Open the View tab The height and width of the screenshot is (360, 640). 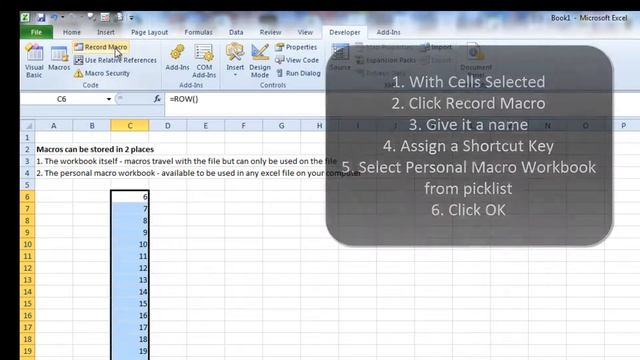point(305,32)
